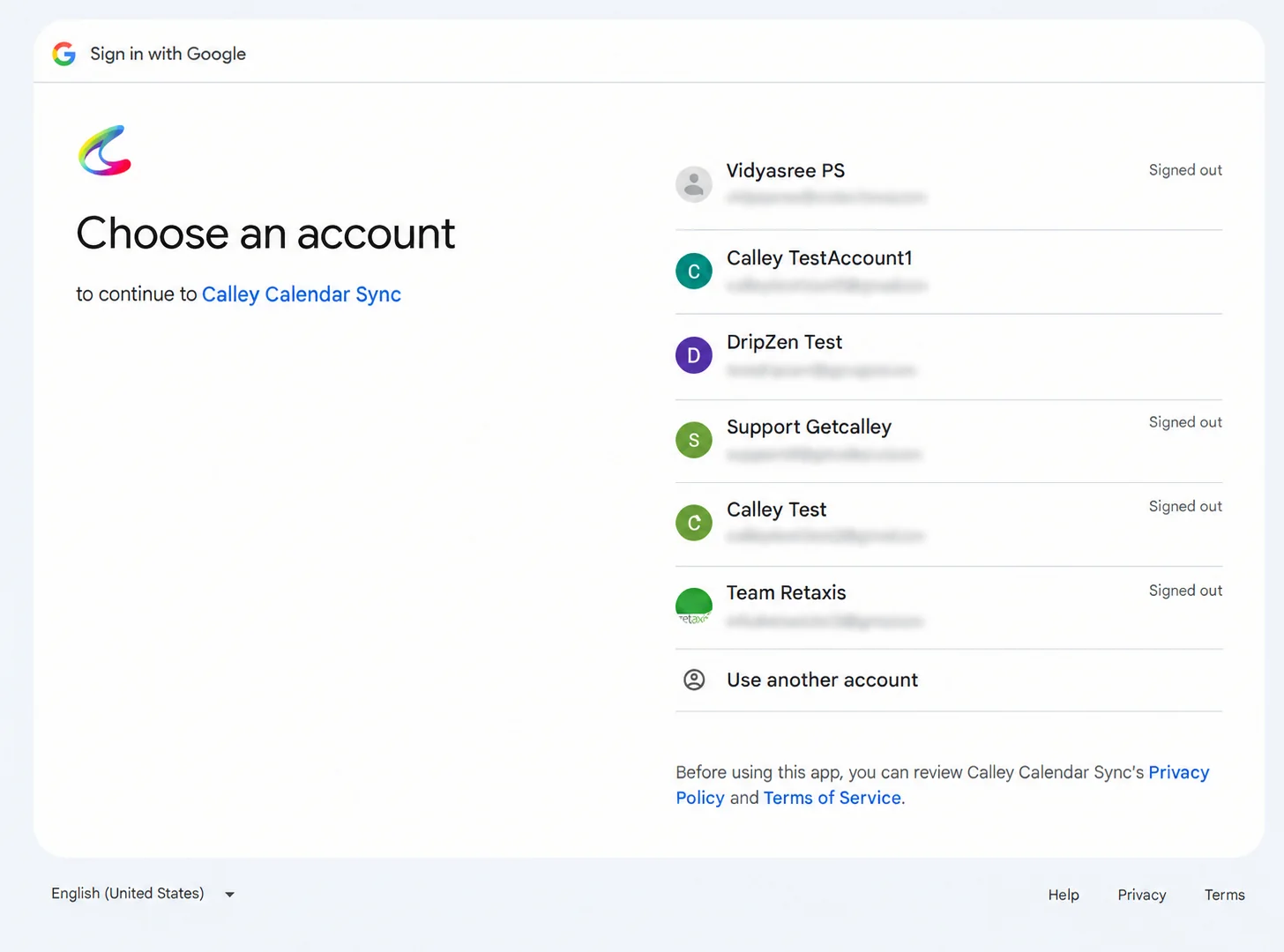Choose the Calley TestAccount1 account name
Viewport: 1284px width, 952px height.
pos(819,258)
